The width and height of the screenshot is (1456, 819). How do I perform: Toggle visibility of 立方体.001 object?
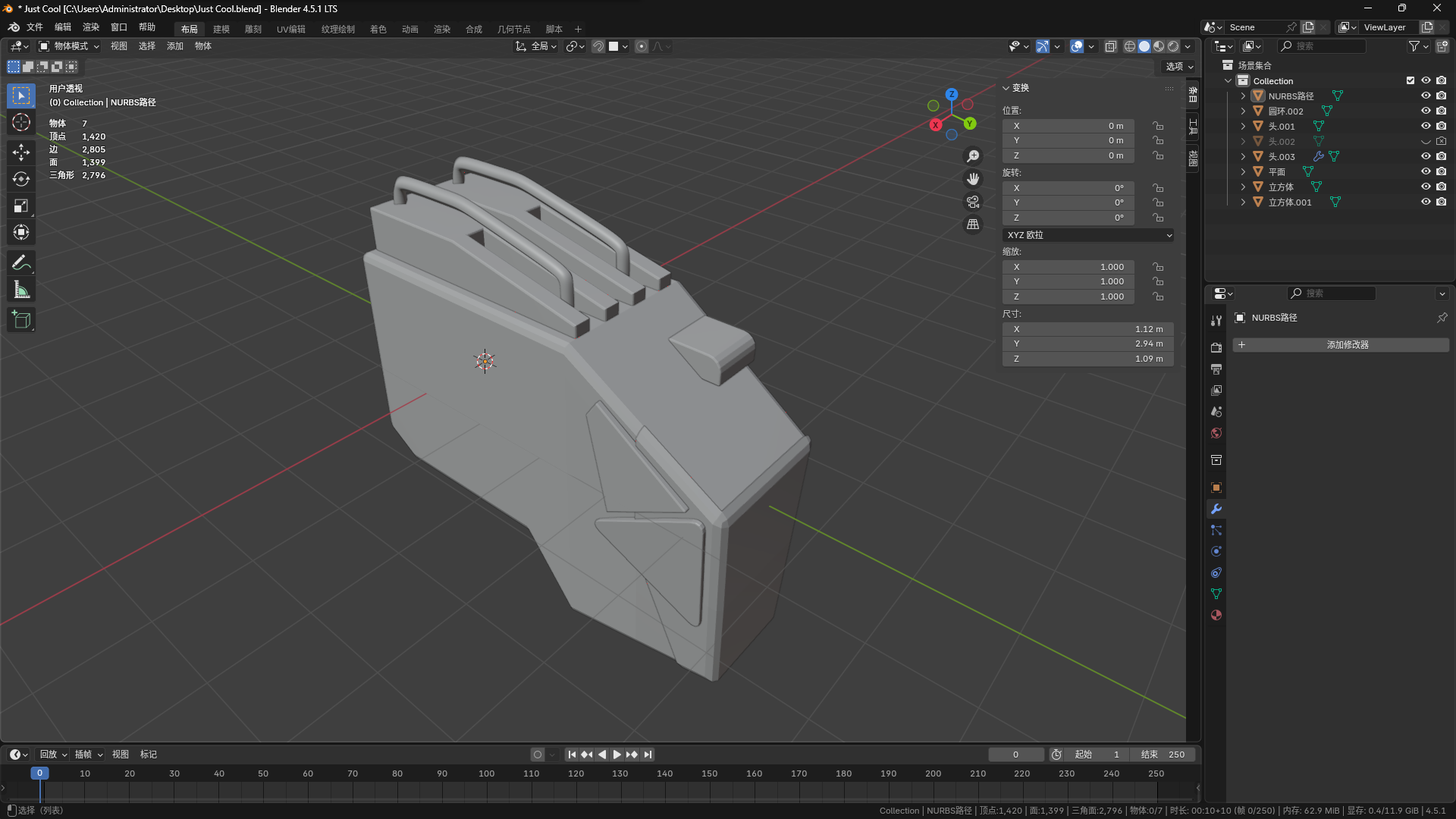[1426, 202]
